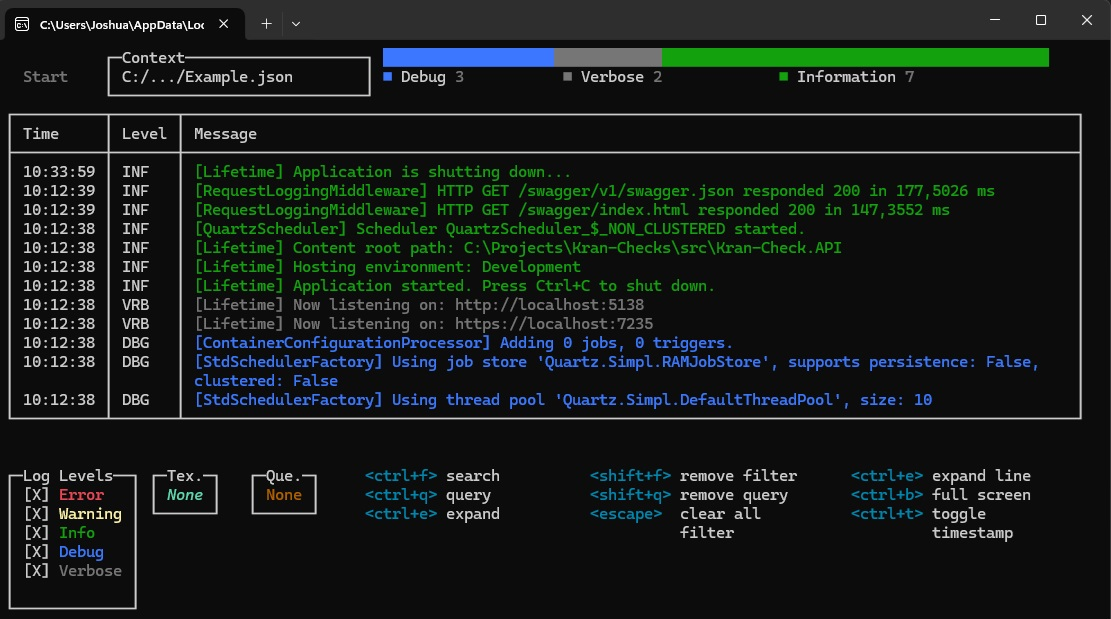The width and height of the screenshot is (1111, 619).
Task: Click the terminal icon in the tab
Action: point(22,24)
